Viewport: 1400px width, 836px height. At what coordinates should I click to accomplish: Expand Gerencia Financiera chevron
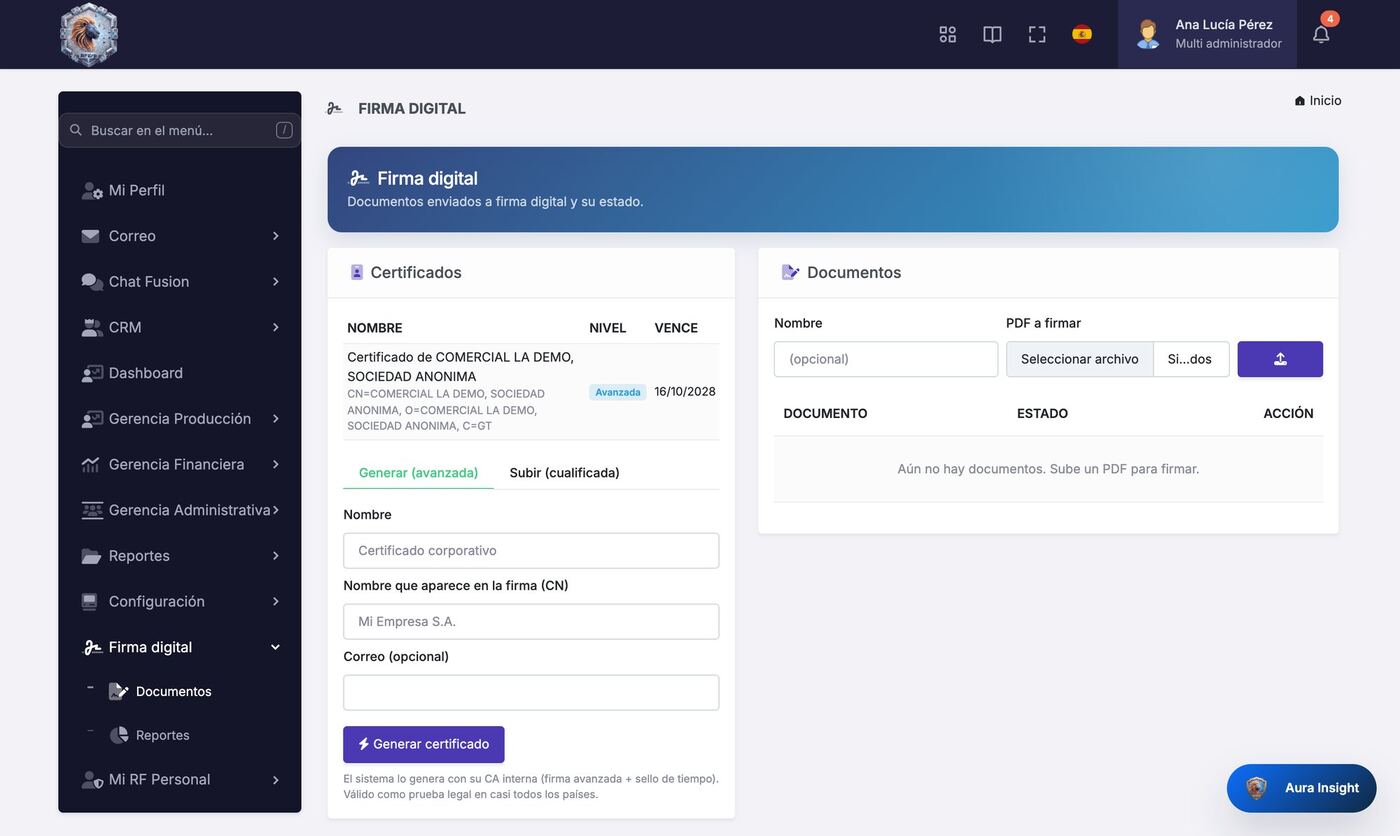pyautogui.click(x=275, y=464)
